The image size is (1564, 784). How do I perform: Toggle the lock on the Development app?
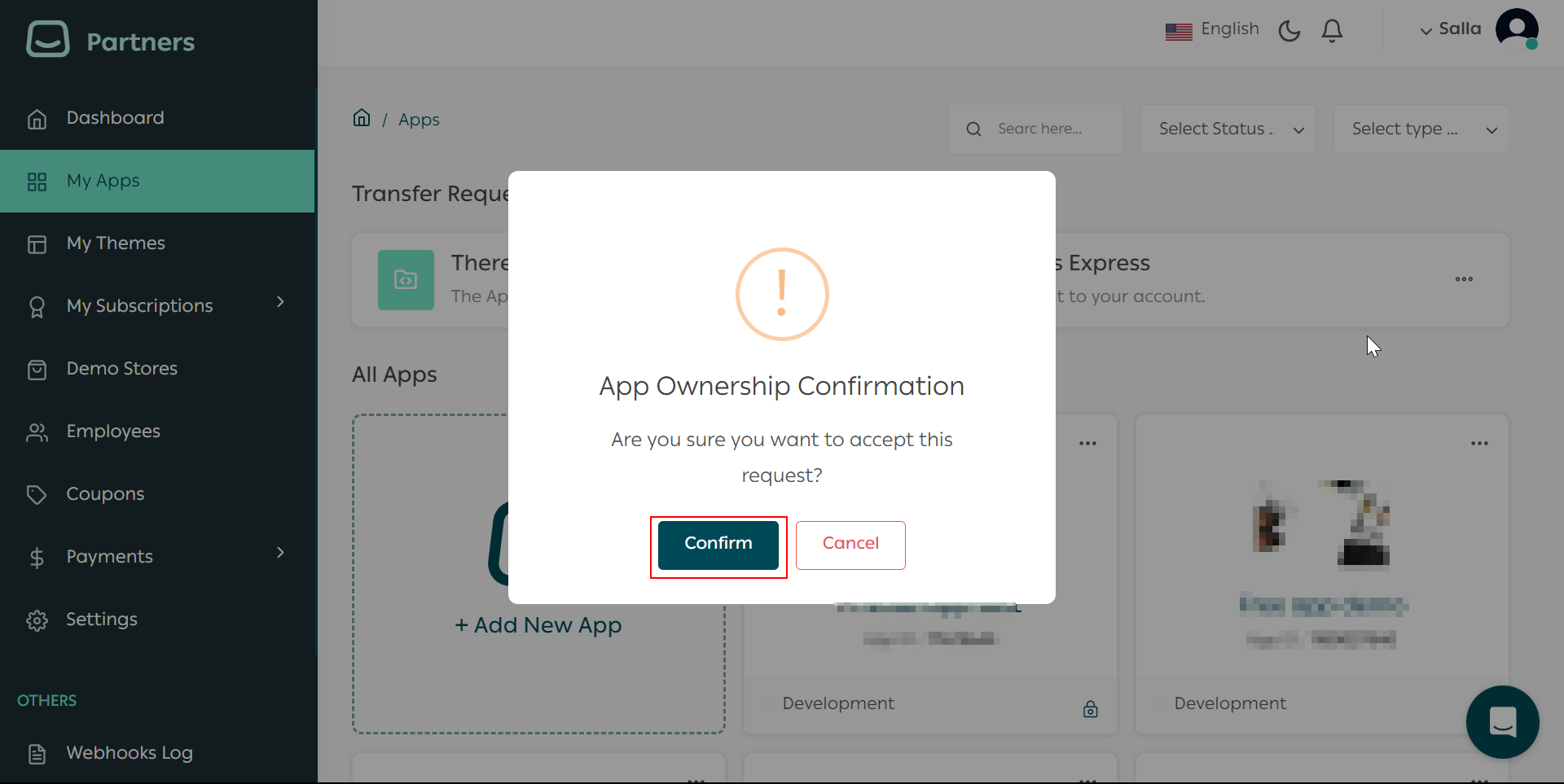point(1092,708)
